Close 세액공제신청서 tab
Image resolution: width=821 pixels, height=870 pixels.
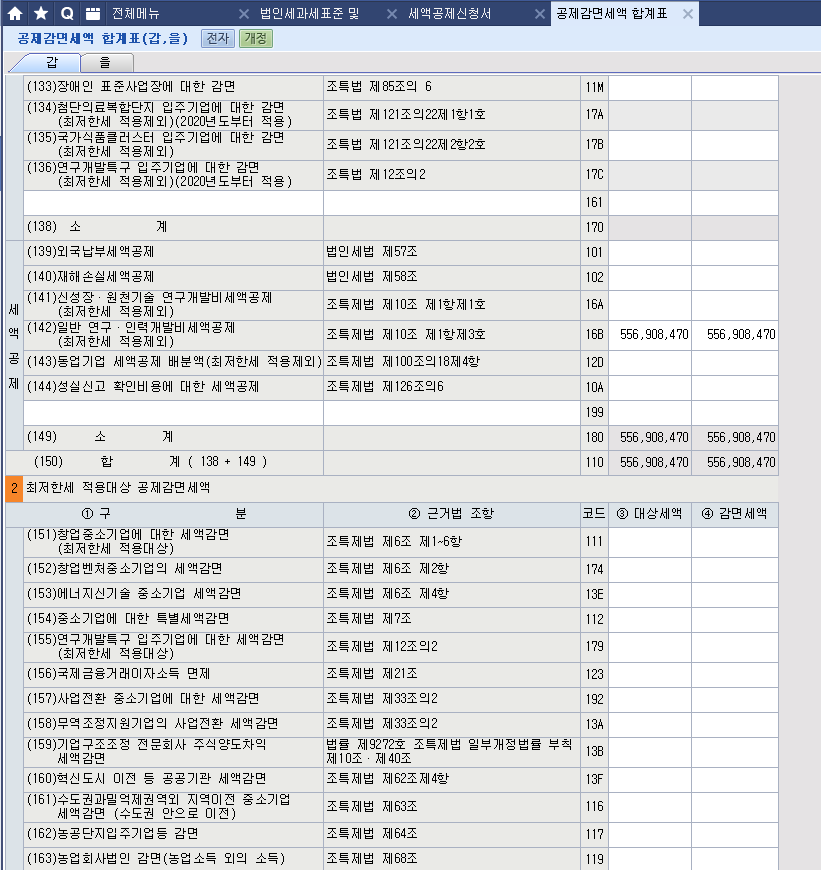[540, 14]
